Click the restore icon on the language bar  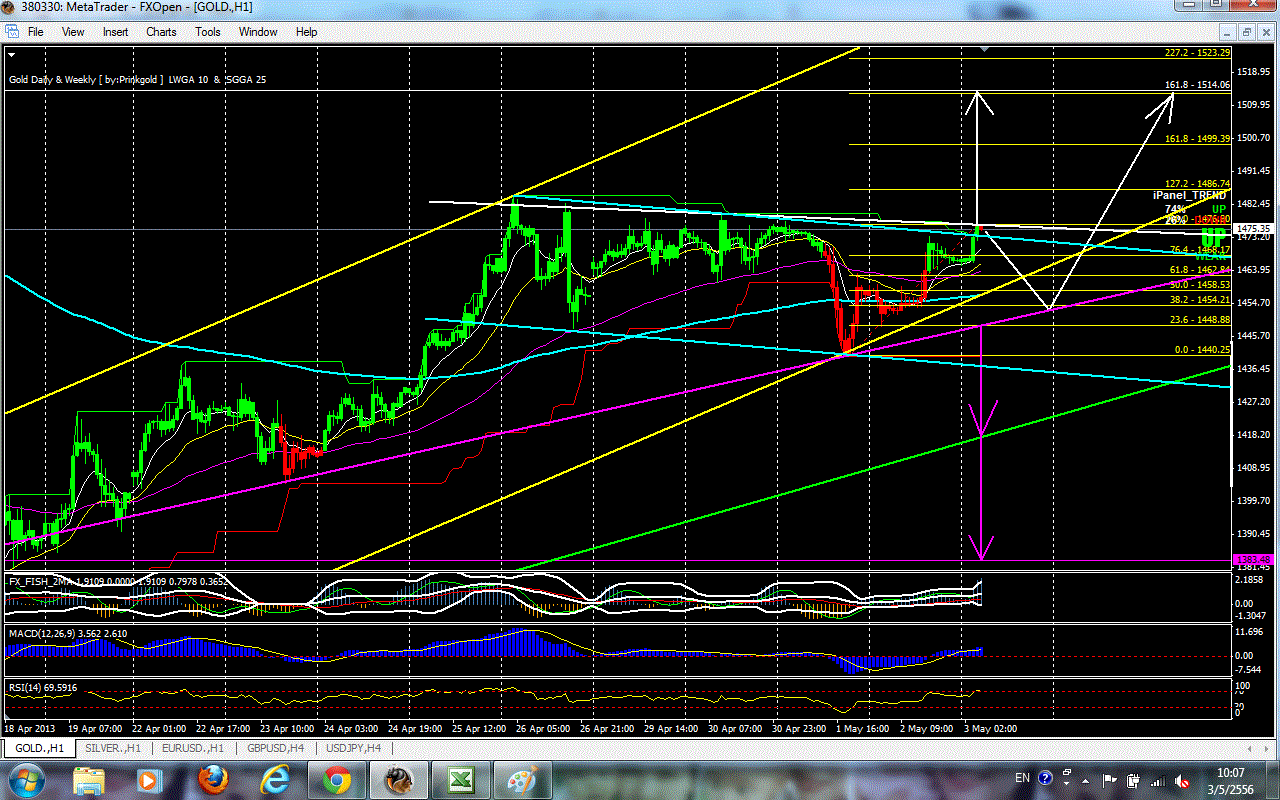coord(1066,773)
